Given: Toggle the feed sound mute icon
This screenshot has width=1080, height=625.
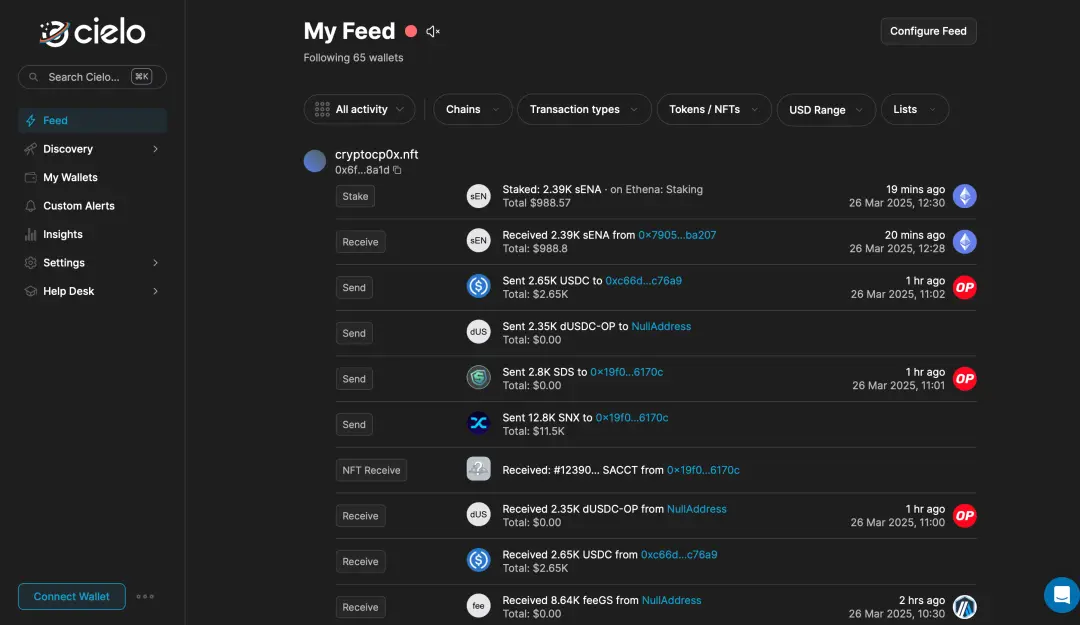Looking at the screenshot, I should point(433,32).
